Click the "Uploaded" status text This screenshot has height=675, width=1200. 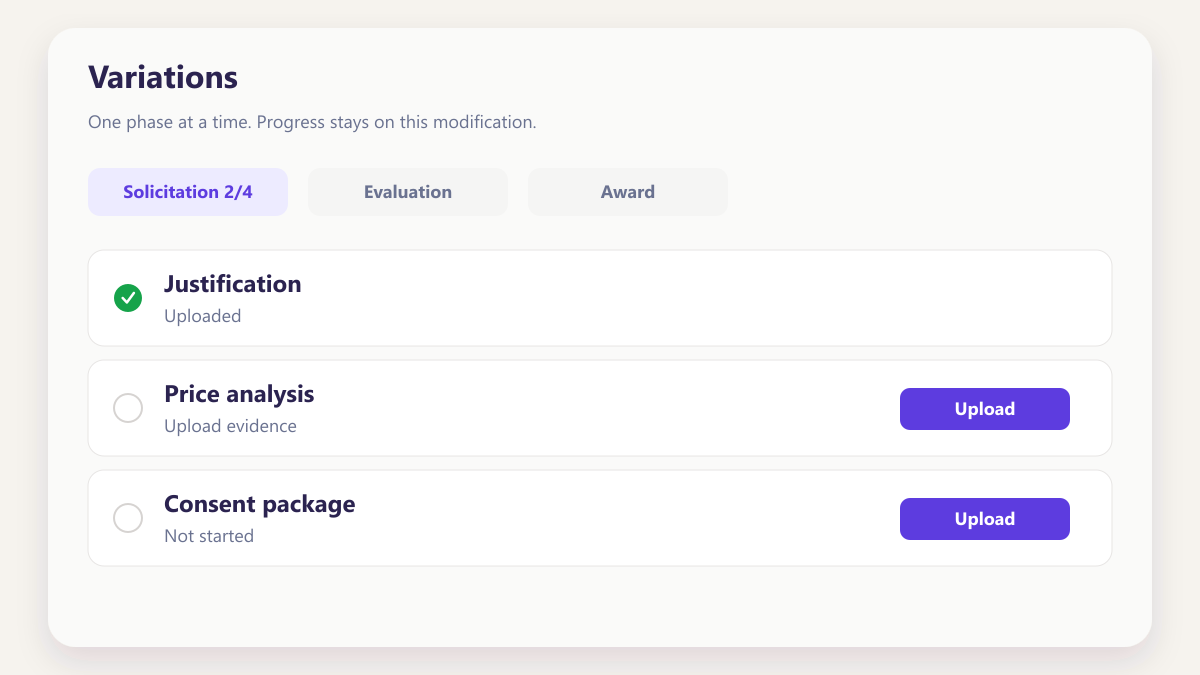coord(203,316)
